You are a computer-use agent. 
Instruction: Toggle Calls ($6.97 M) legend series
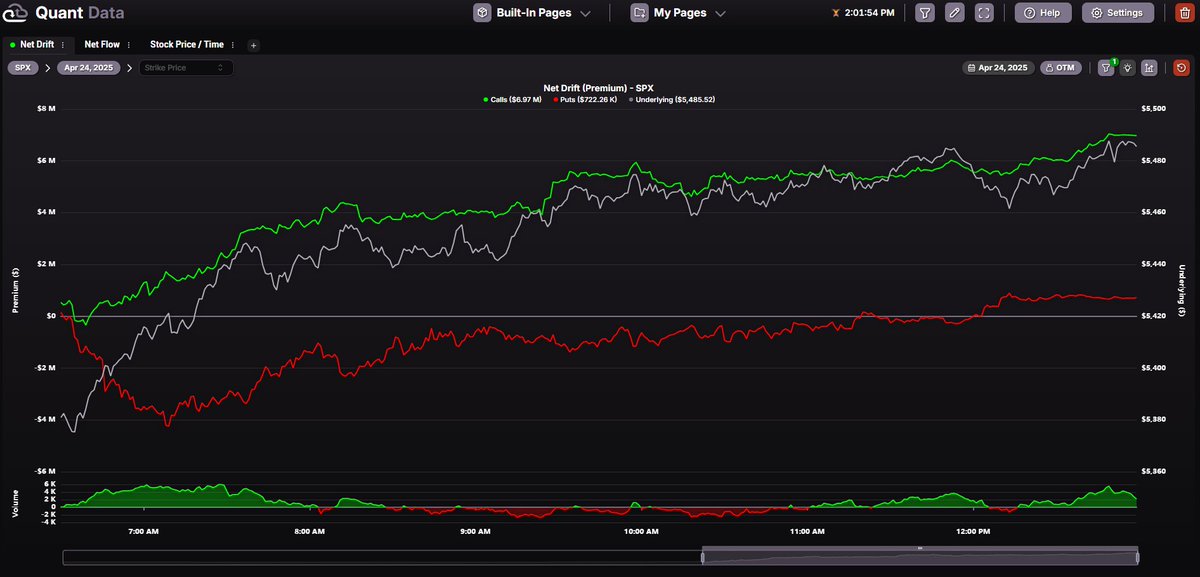pyautogui.click(x=513, y=99)
